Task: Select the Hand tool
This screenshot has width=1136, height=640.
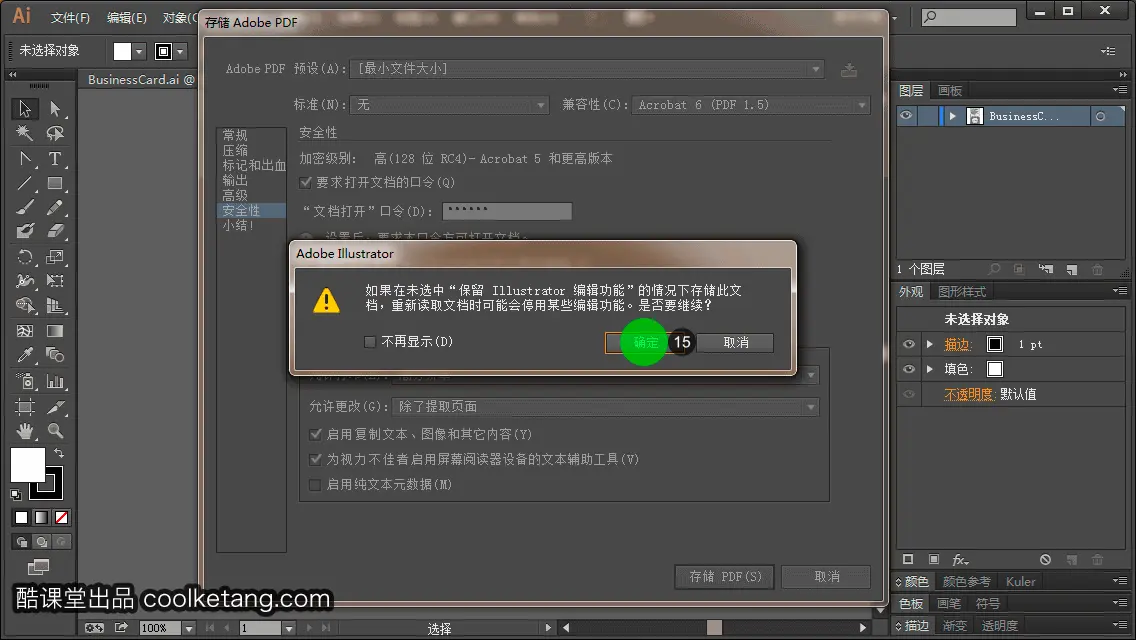Action: (x=25, y=431)
